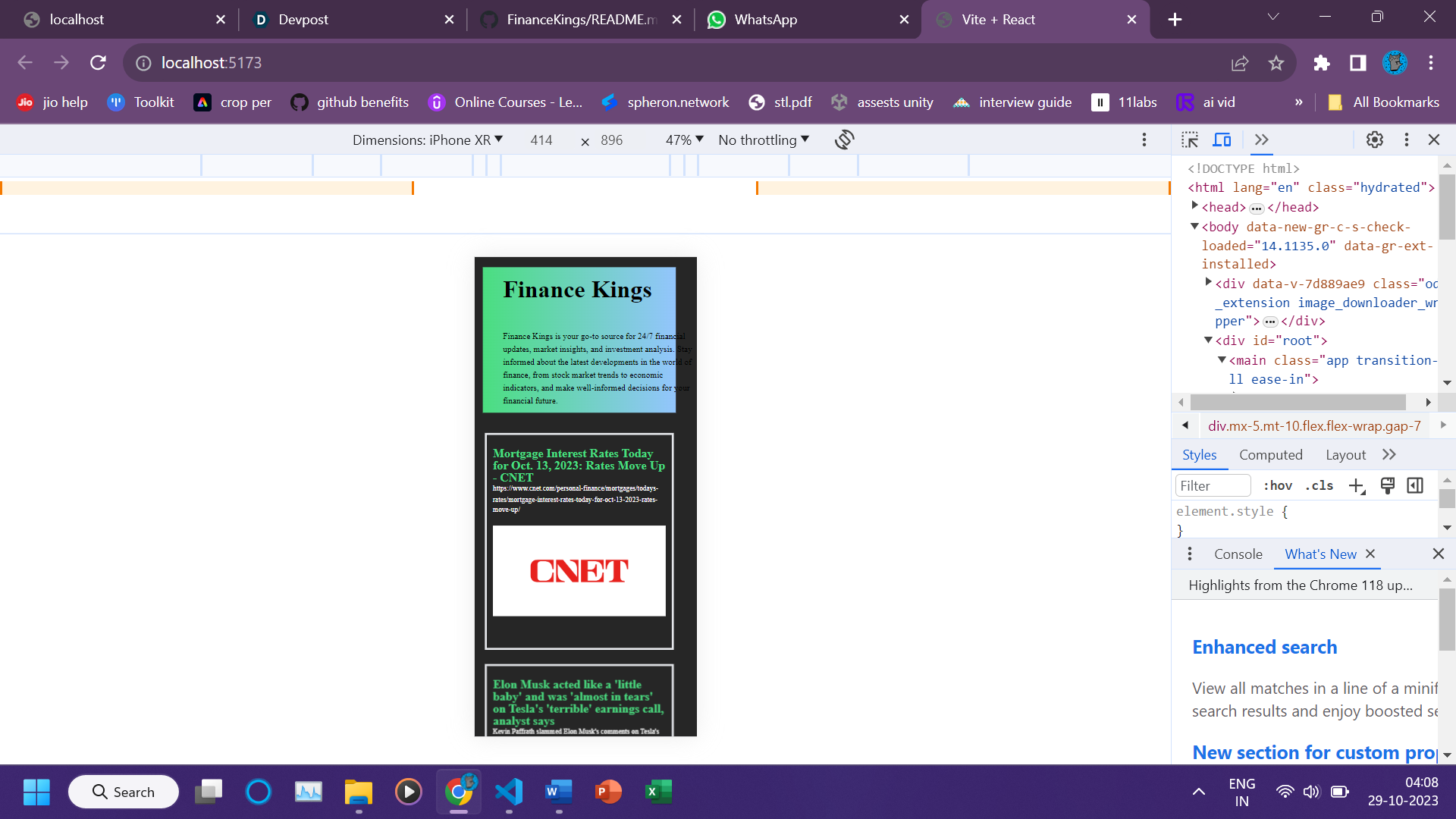Screen dimensions: 1456x819
Task: Toggle the computed styles sidebar icon
Action: coord(1415,486)
